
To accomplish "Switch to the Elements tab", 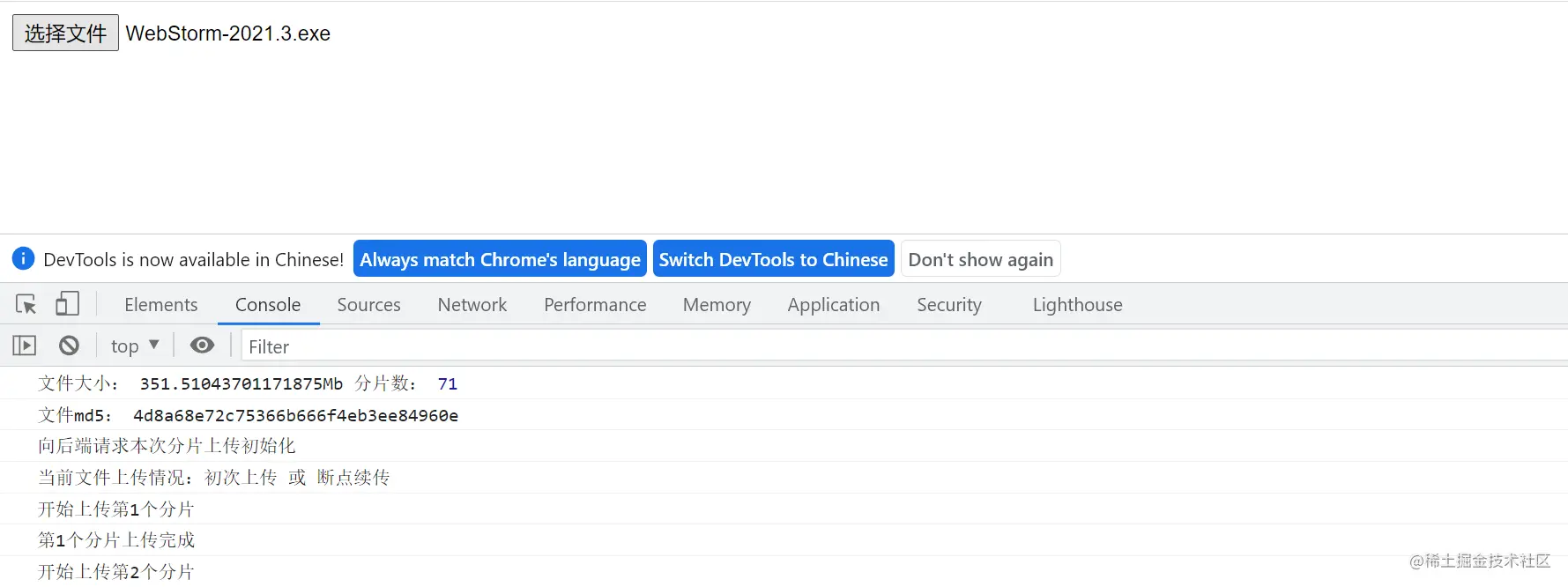I will (x=161, y=305).
